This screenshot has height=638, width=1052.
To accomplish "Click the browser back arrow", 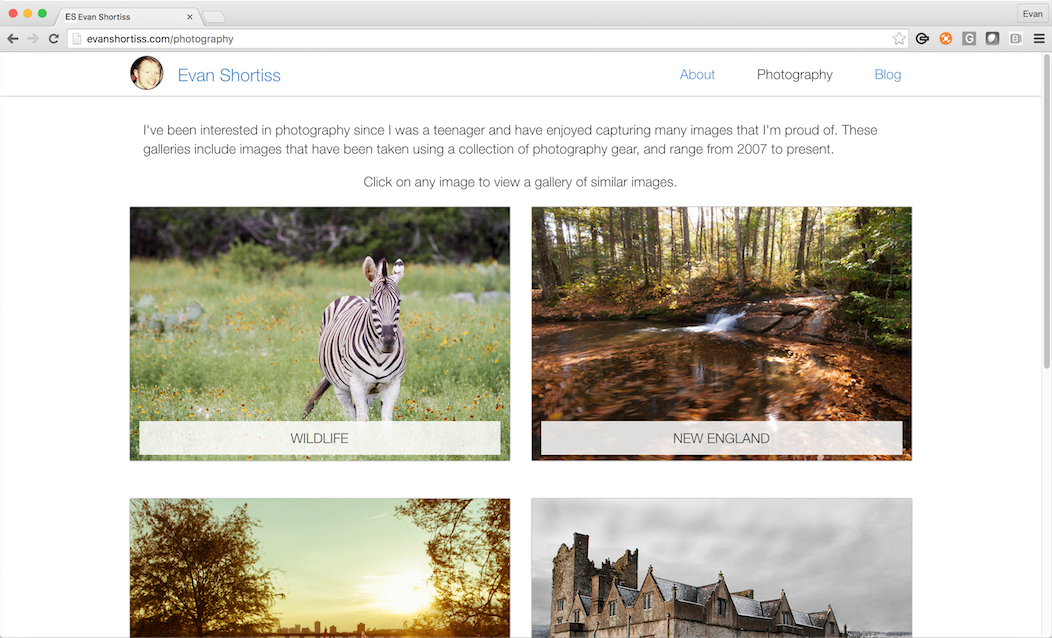I will [13, 39].
